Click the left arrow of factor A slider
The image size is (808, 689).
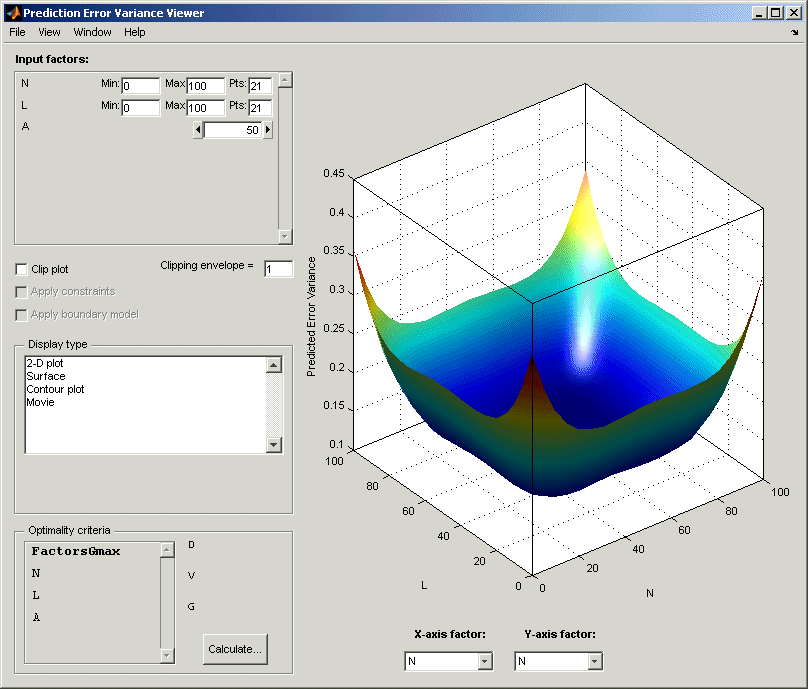[197, 129]
